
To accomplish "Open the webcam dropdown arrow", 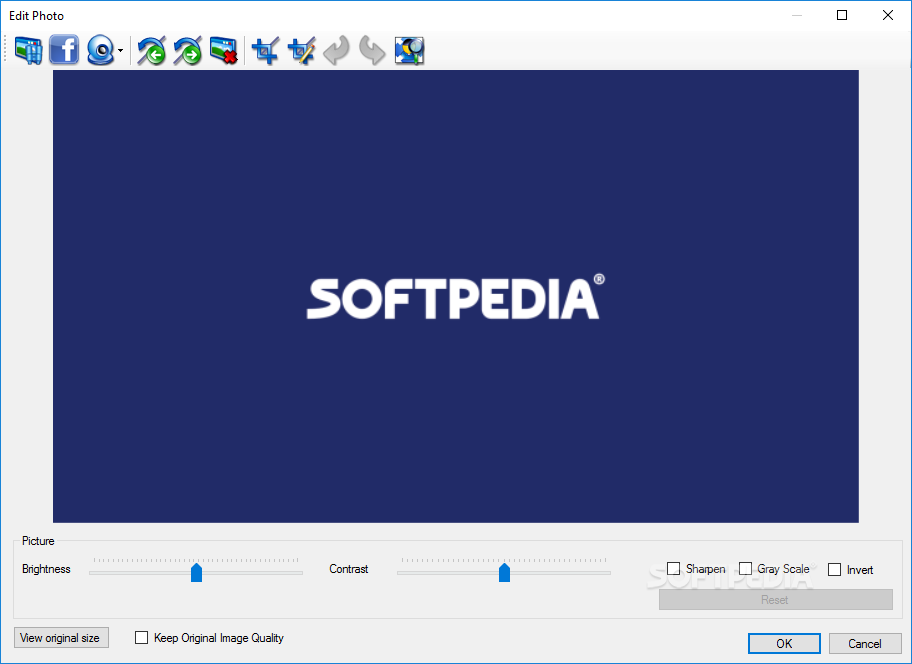I will click(x=120, y=51).
